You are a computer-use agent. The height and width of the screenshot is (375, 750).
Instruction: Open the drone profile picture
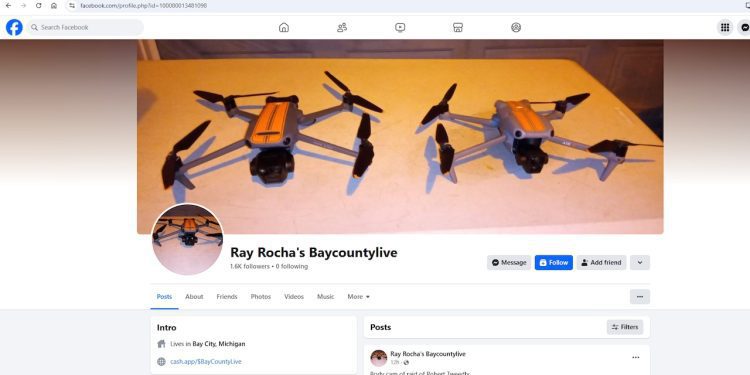[188, 239]
